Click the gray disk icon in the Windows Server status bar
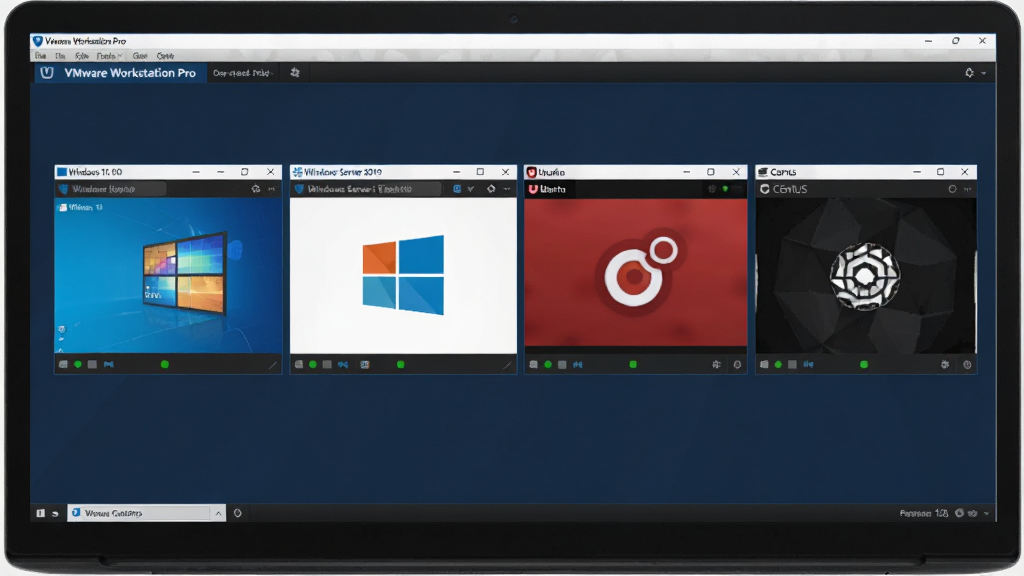1024x576 pixels. coord(298,364)
